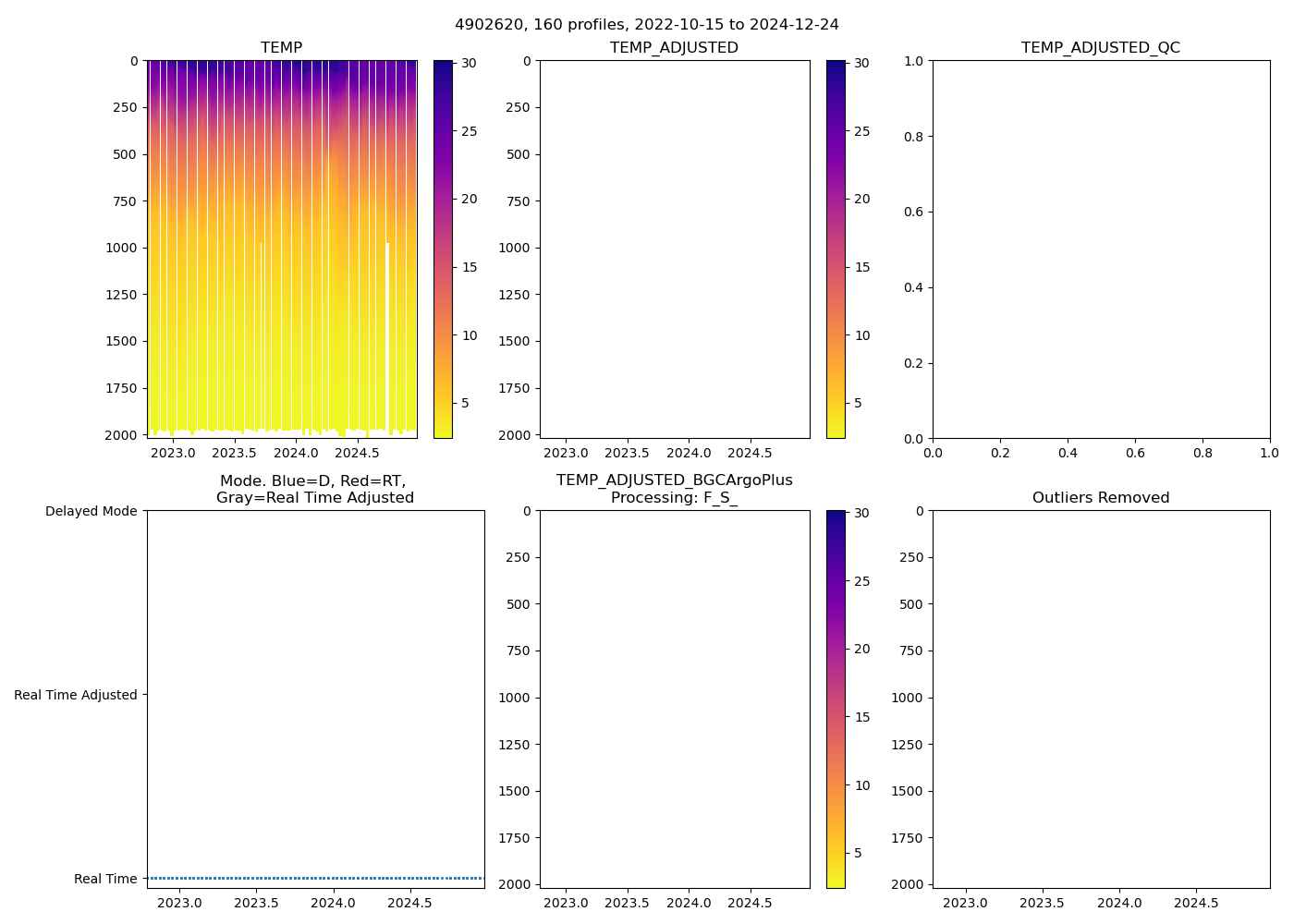Click the title of the TEMP plot
Viewport: 1294px width, 924px height.
tap(281, 47)
